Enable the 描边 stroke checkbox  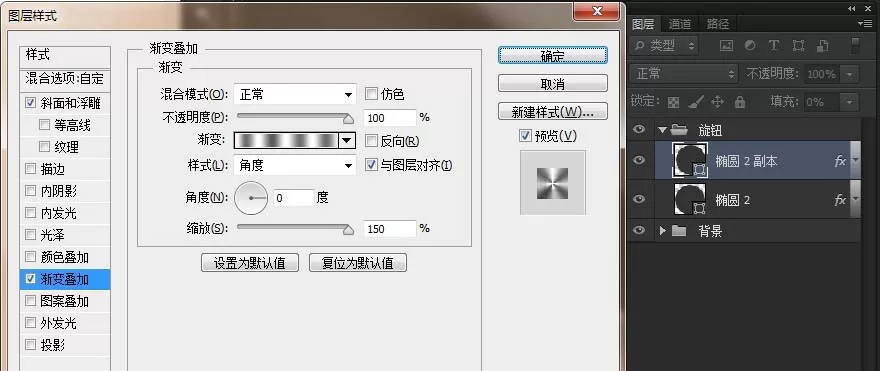(30, 169)
